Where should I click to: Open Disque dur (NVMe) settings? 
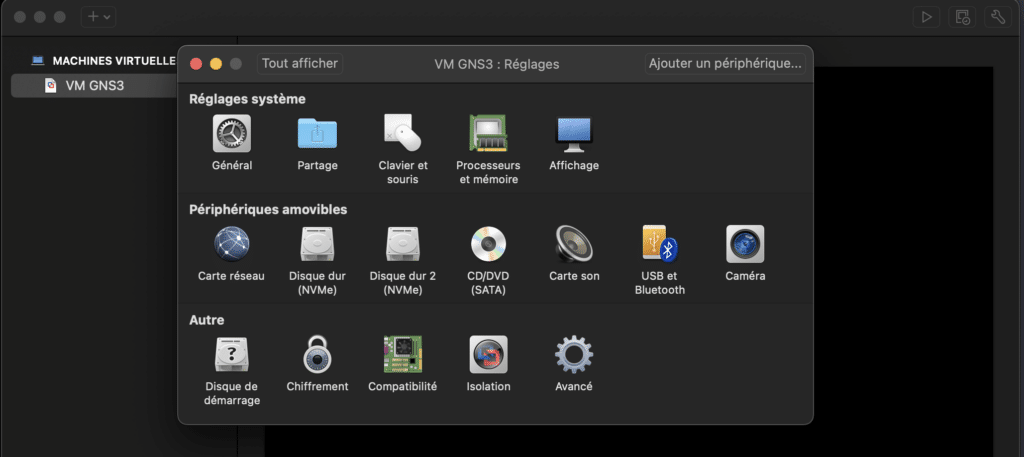[317, 244]
